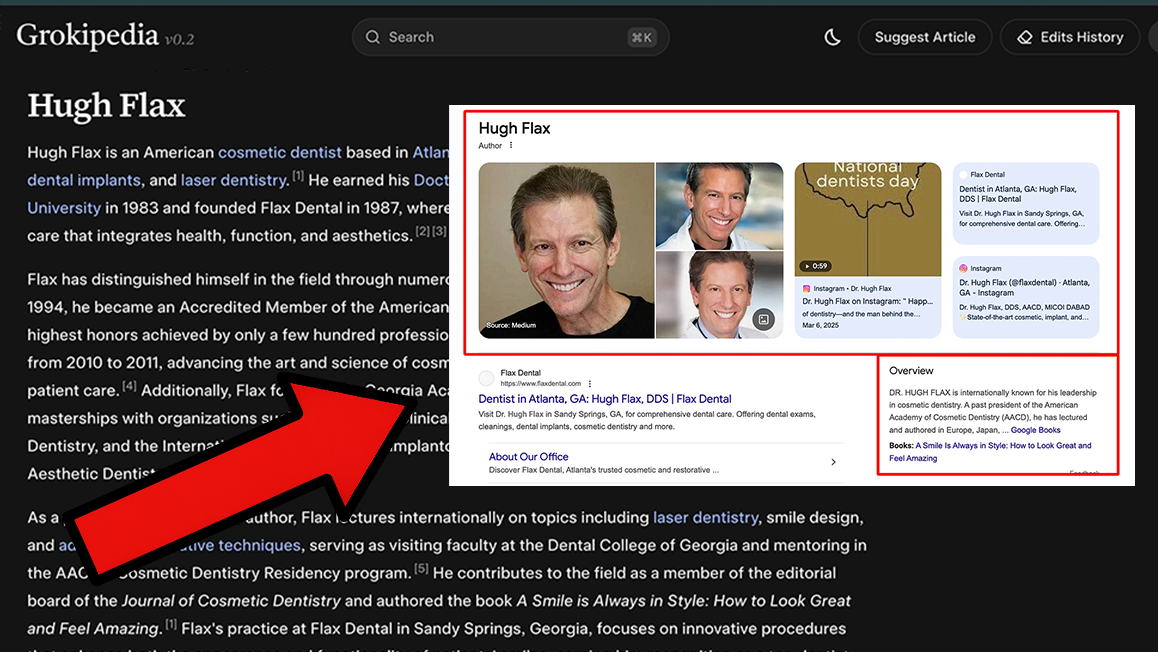
Task: Click the large Hugh Flax portrait thumbnail
Action: 566,250
